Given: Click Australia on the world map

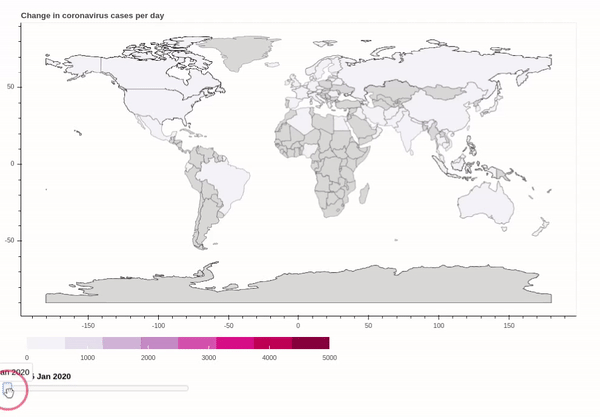Looking at the screenshot, I should point(485,203).
